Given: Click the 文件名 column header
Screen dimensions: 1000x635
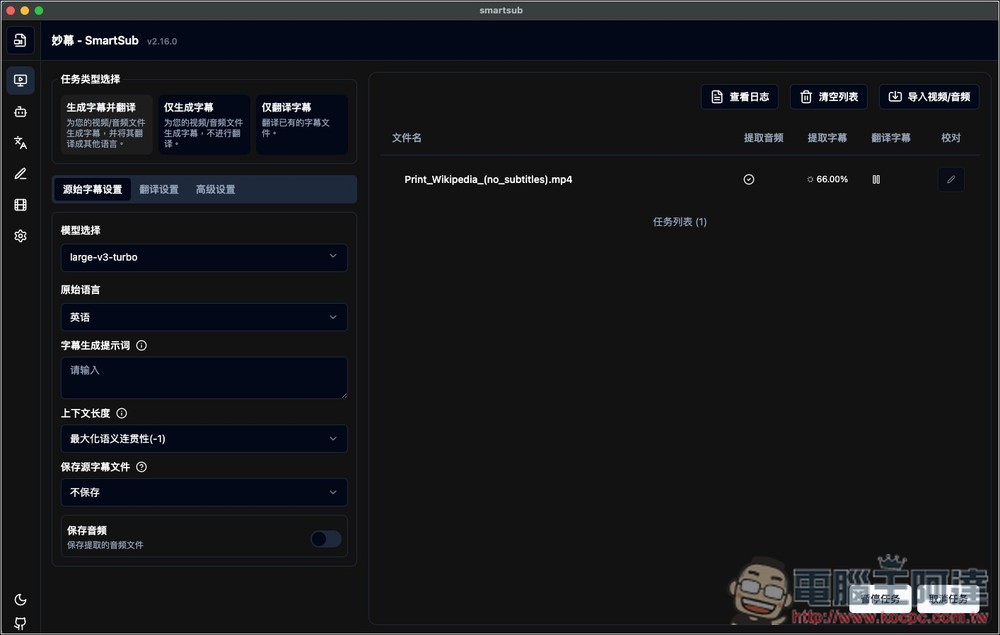Looking at the screenshot, I should pyautogui.click(x=406, y=138).
